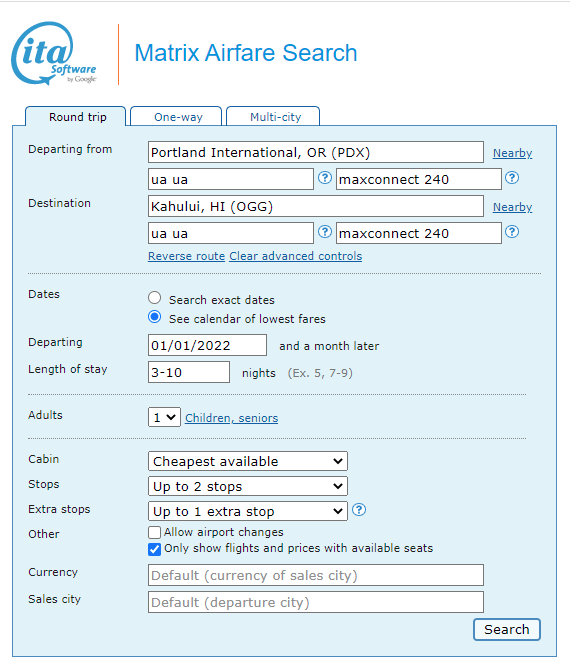Open help icon beside departure maxconnect field
Viewport: 570px width, 665px height.
pos(512,178)
